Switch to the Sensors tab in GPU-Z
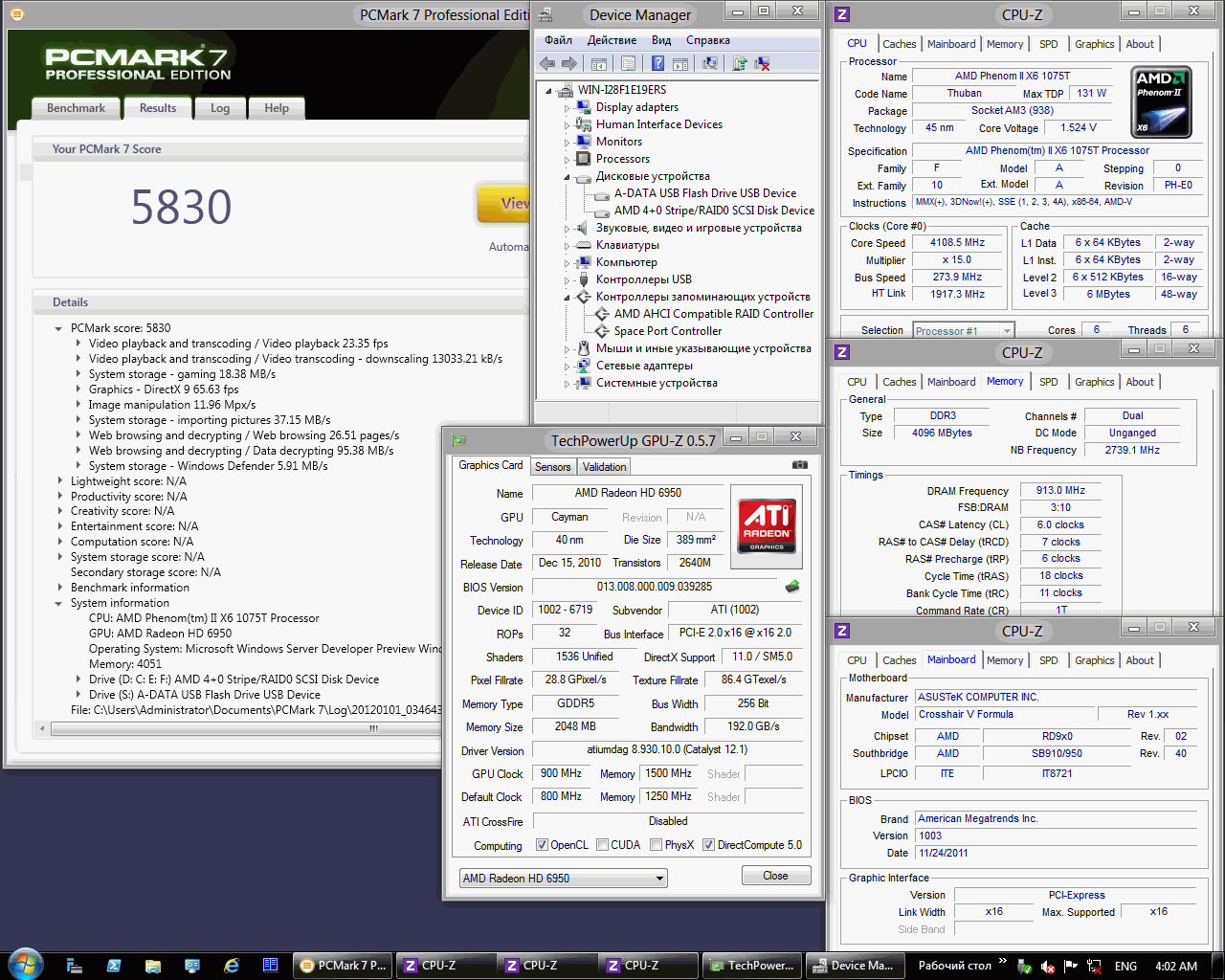 552,467
